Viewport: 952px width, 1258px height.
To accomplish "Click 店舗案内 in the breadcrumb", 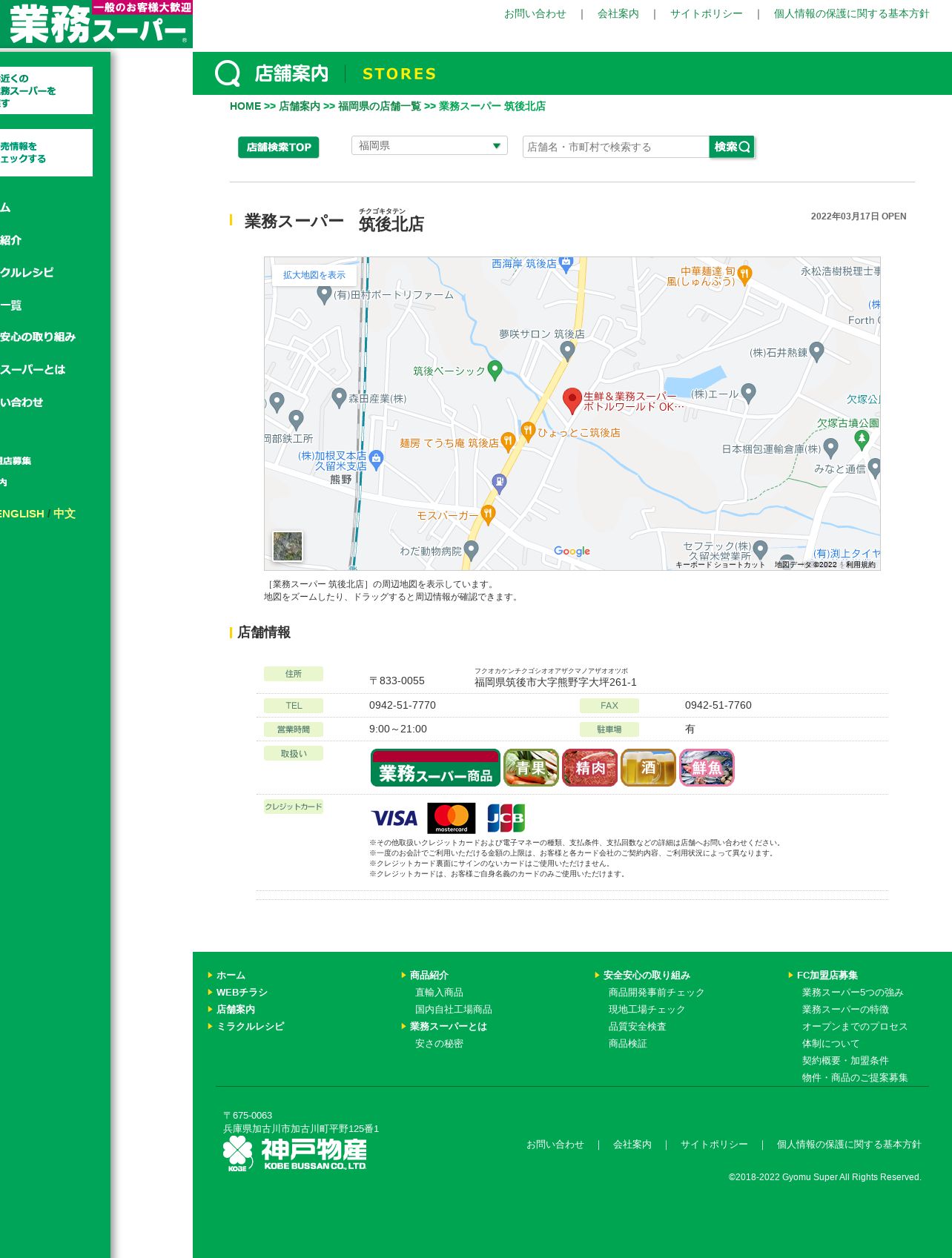I will coord(300,106).
